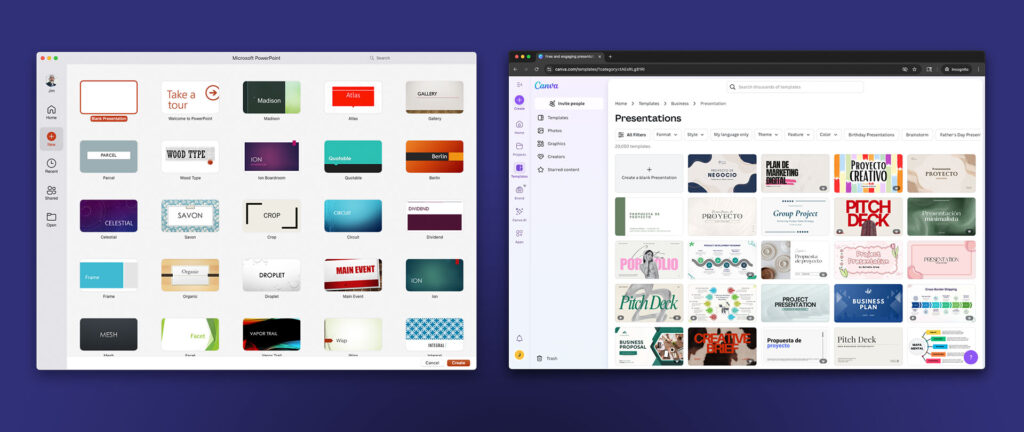Open the Format filter dropdown

tap(667, 134)
